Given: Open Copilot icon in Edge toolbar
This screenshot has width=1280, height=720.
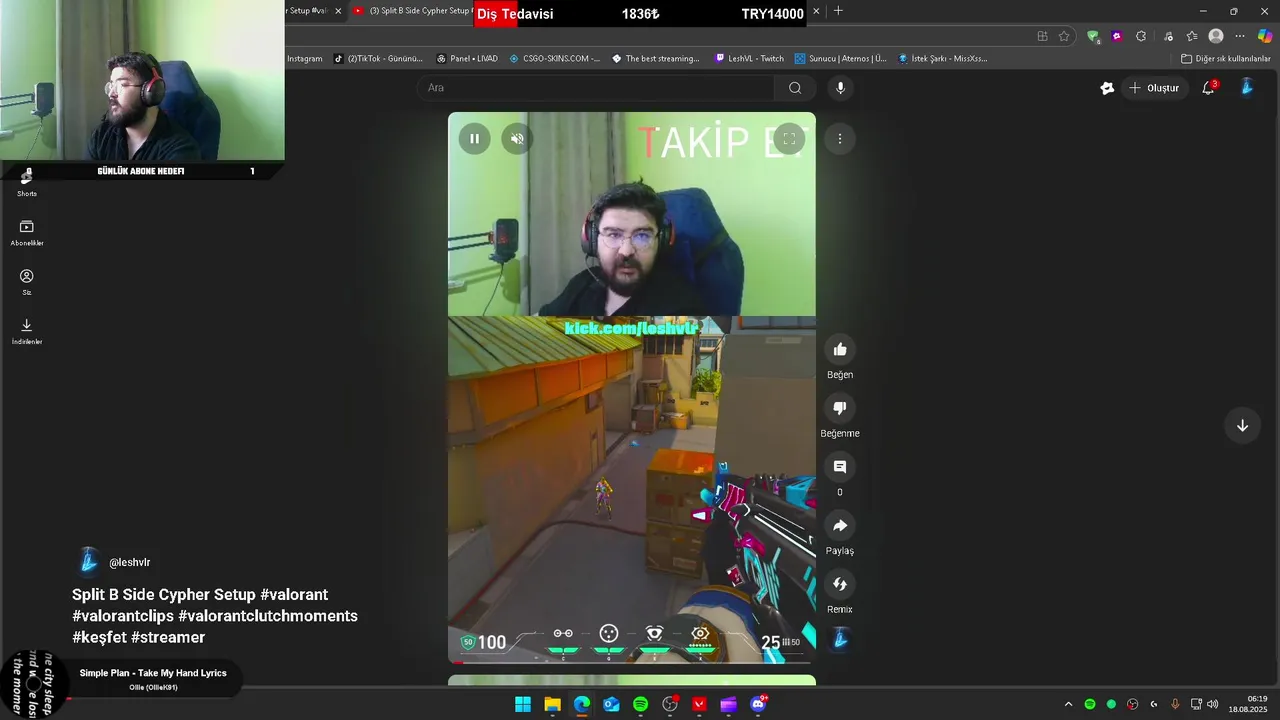Looking at the screenshot, I should click(1265, 36).
